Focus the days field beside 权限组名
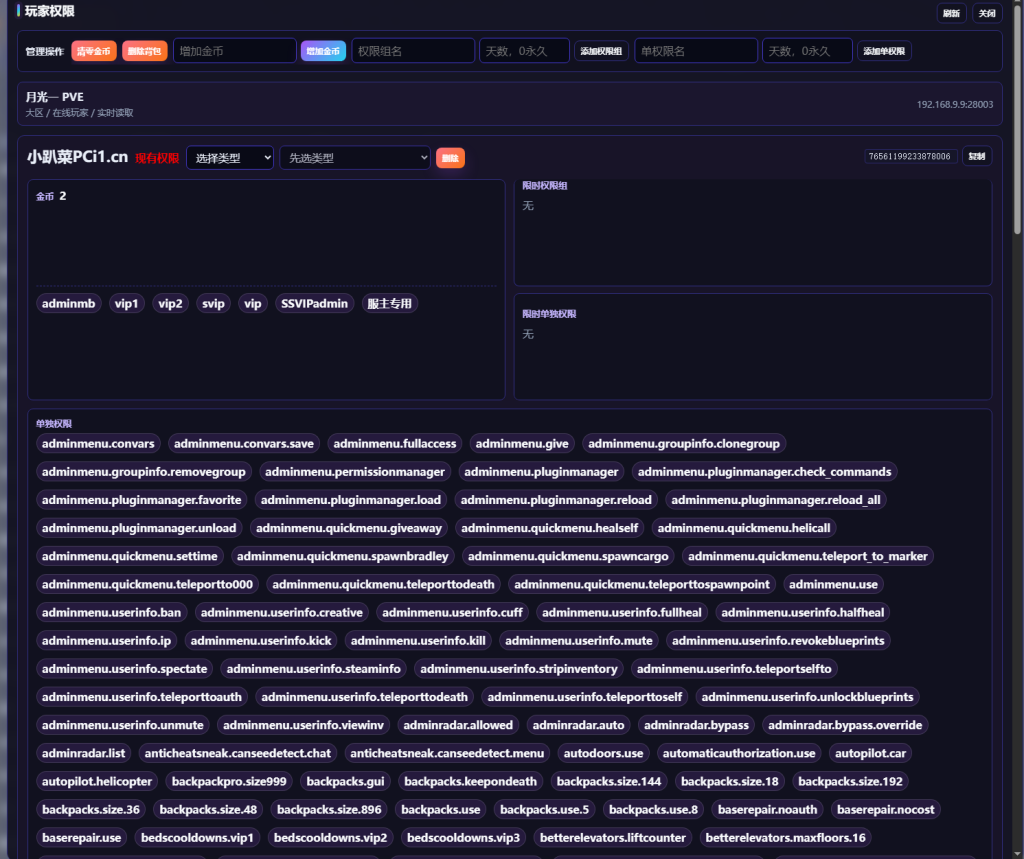The image size is (1024, 859). pyautogui.click(x=524, y=51)
